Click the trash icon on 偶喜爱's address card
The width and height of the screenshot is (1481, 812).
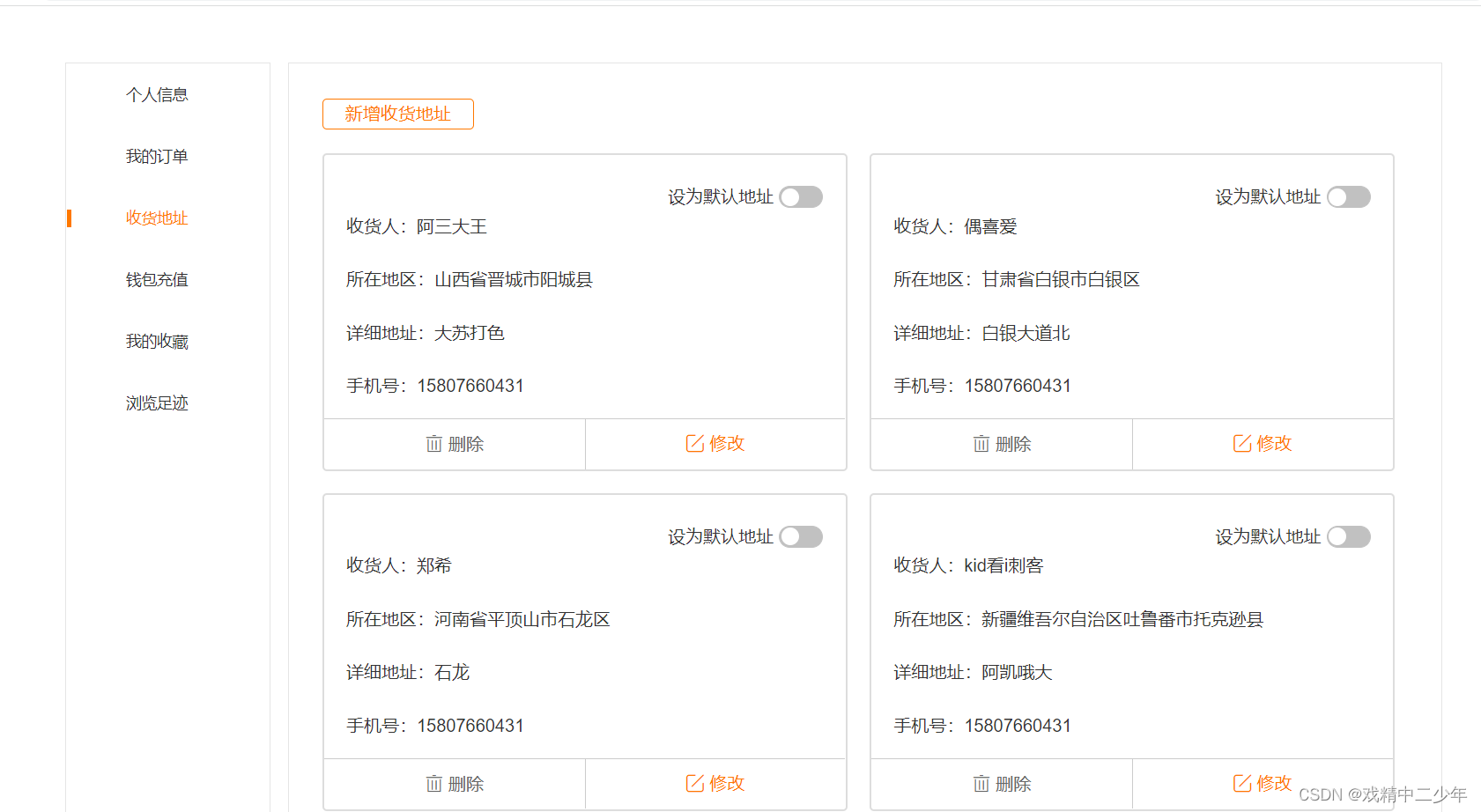coord(981,444)
